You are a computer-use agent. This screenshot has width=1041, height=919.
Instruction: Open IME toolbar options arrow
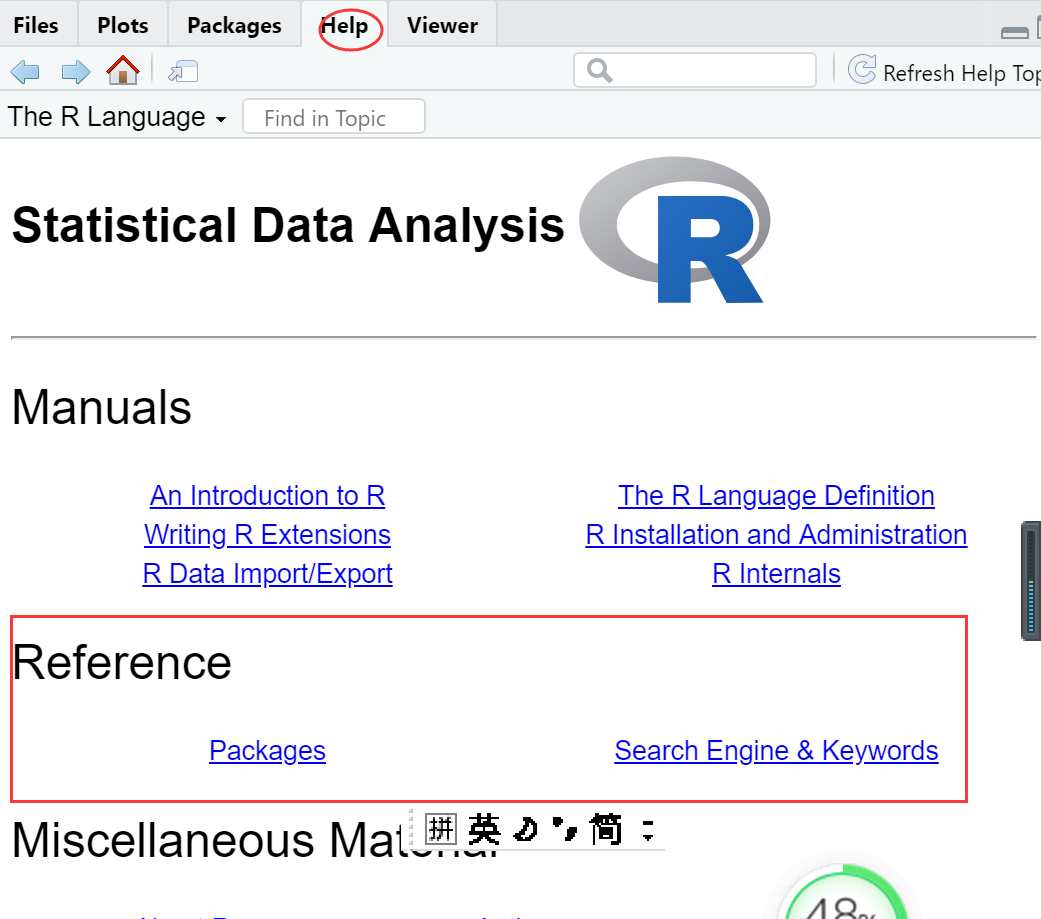tap(648, 830)
